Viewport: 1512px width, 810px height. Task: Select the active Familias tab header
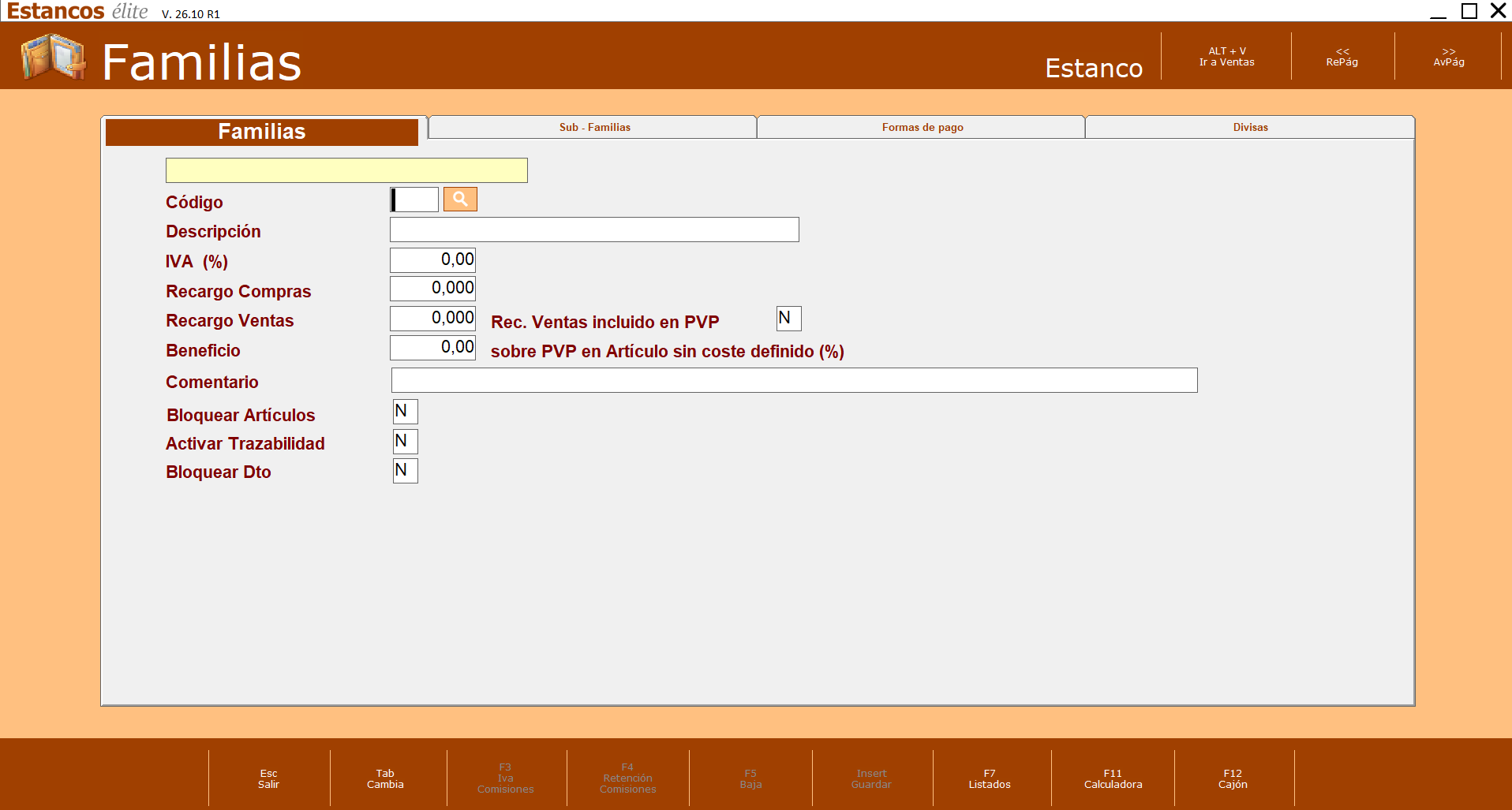click(x=262, y=132)
